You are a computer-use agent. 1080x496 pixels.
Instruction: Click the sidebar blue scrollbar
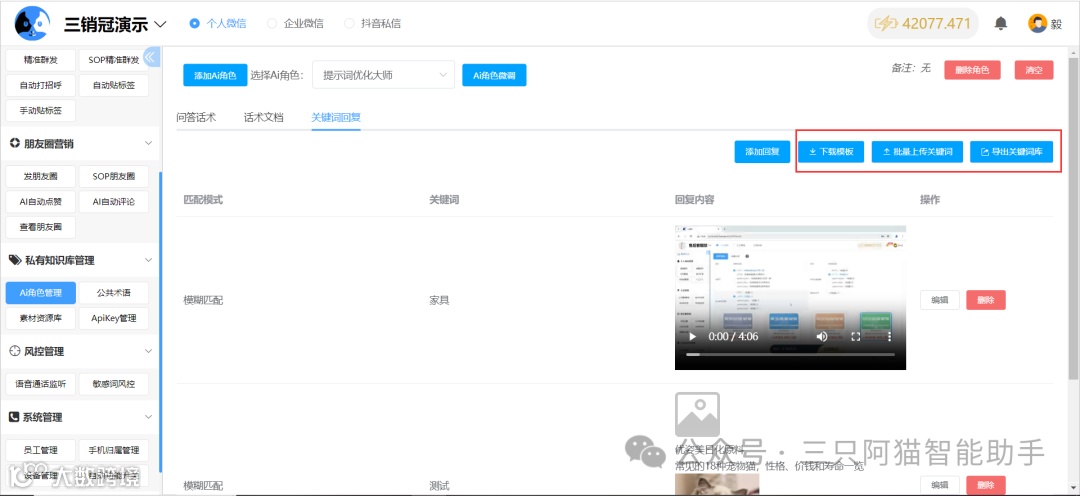(160, 320)
